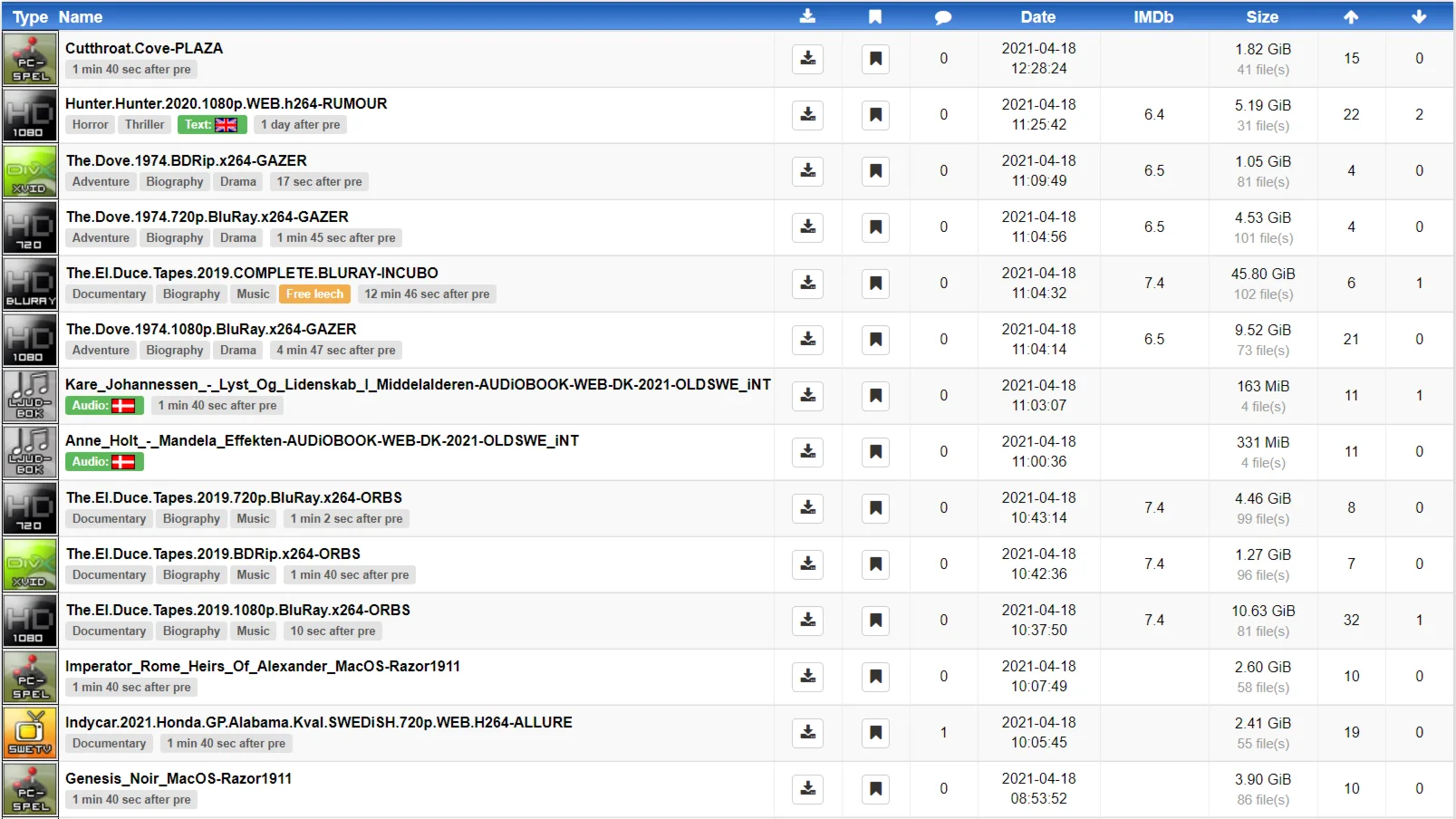Click IMDb rating 6.4 for Hunter.Hunter

(1153, 115)
